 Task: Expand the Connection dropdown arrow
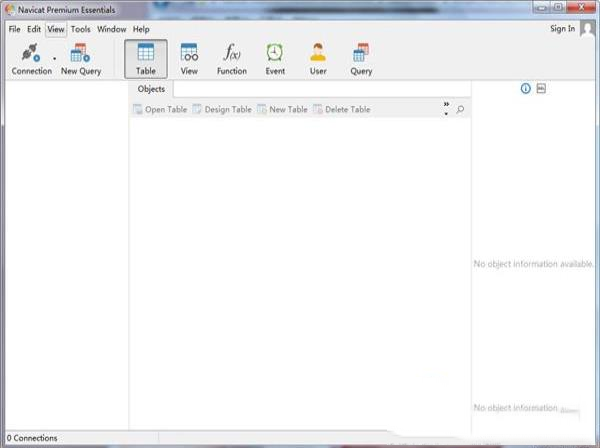[x=55, y=59]
